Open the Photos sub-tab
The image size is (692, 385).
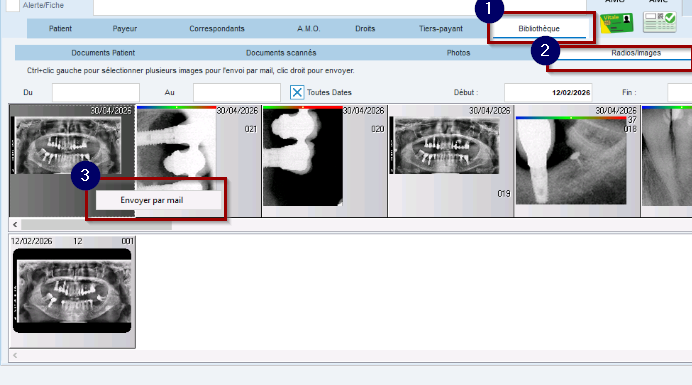tap(458, 53)
